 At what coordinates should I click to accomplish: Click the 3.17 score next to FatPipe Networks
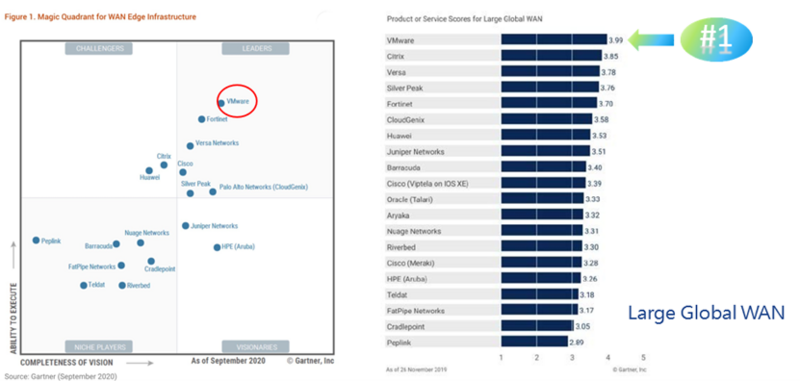[586, 311]
